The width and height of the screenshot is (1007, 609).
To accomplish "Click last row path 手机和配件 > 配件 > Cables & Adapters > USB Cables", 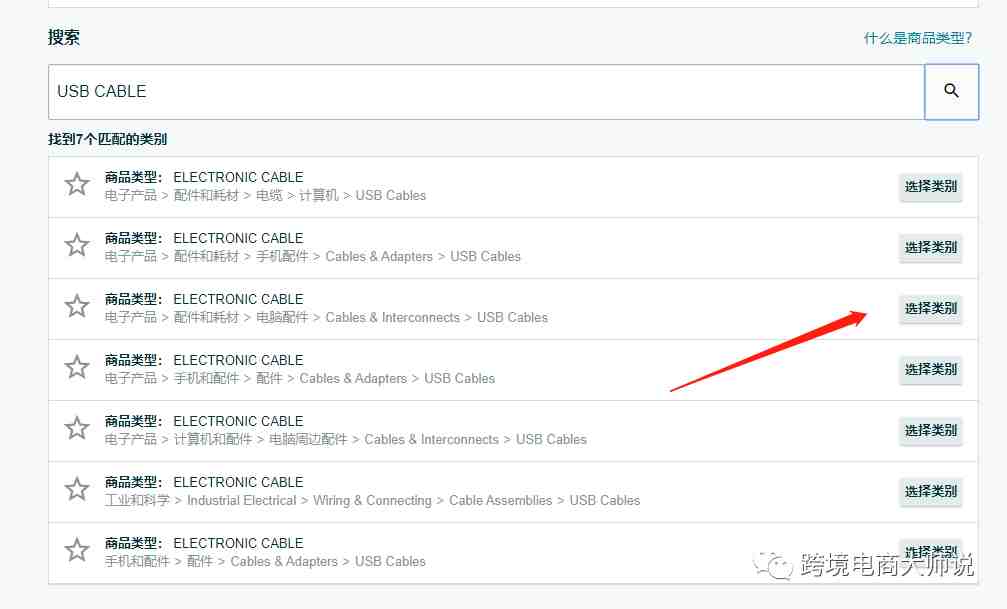I will click(265, 561).
